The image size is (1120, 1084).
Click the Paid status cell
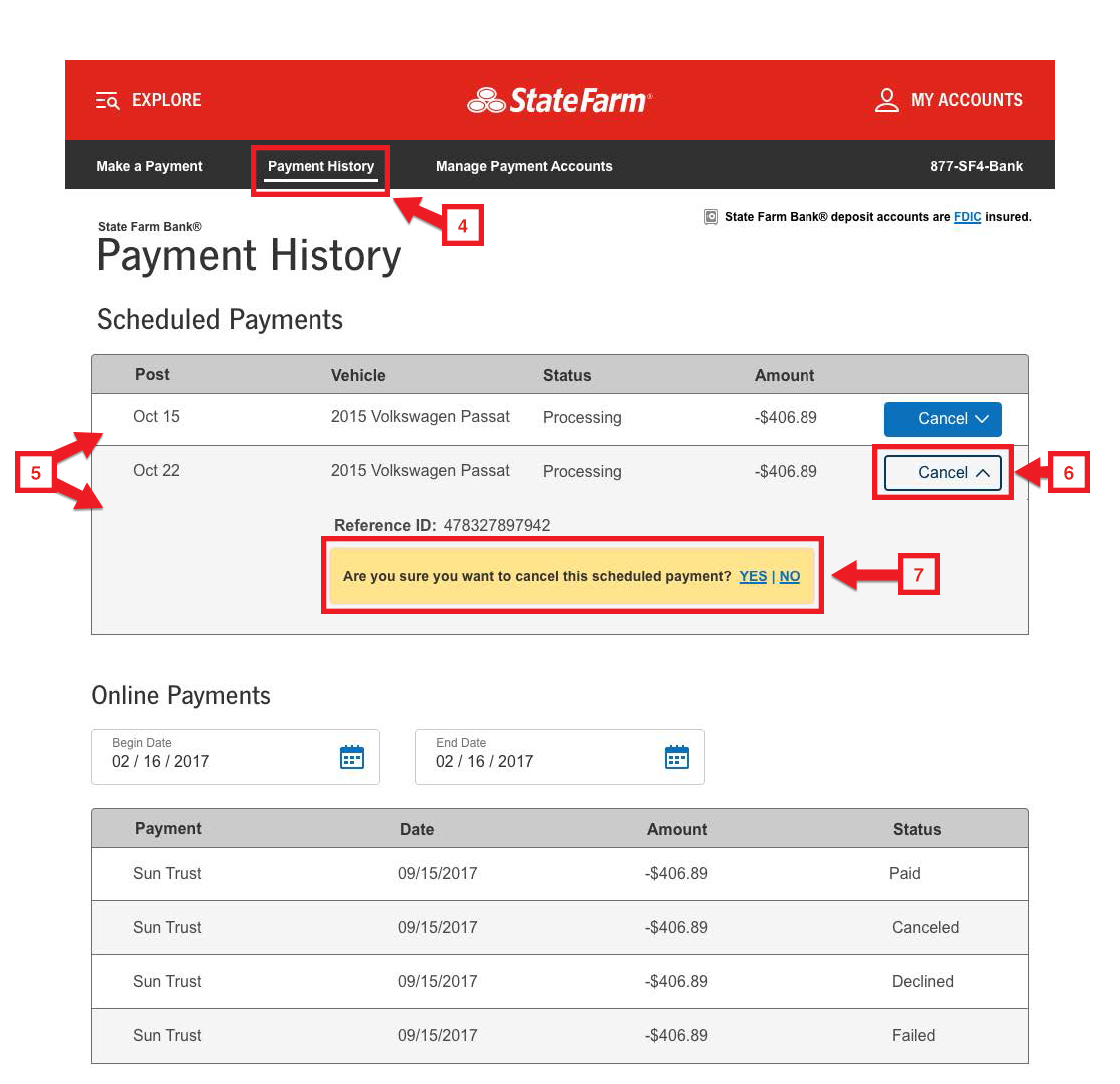pos(904,873)
